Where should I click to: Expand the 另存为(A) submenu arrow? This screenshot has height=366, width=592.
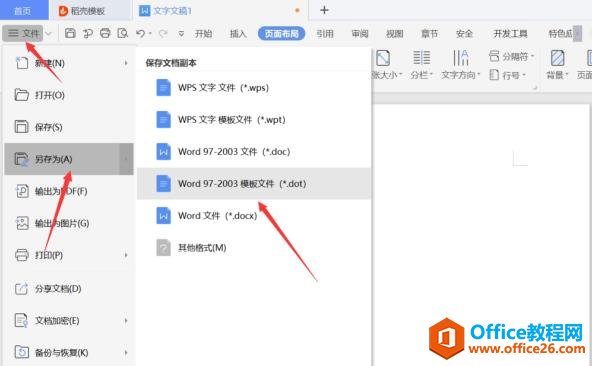[x=126, y=159]
